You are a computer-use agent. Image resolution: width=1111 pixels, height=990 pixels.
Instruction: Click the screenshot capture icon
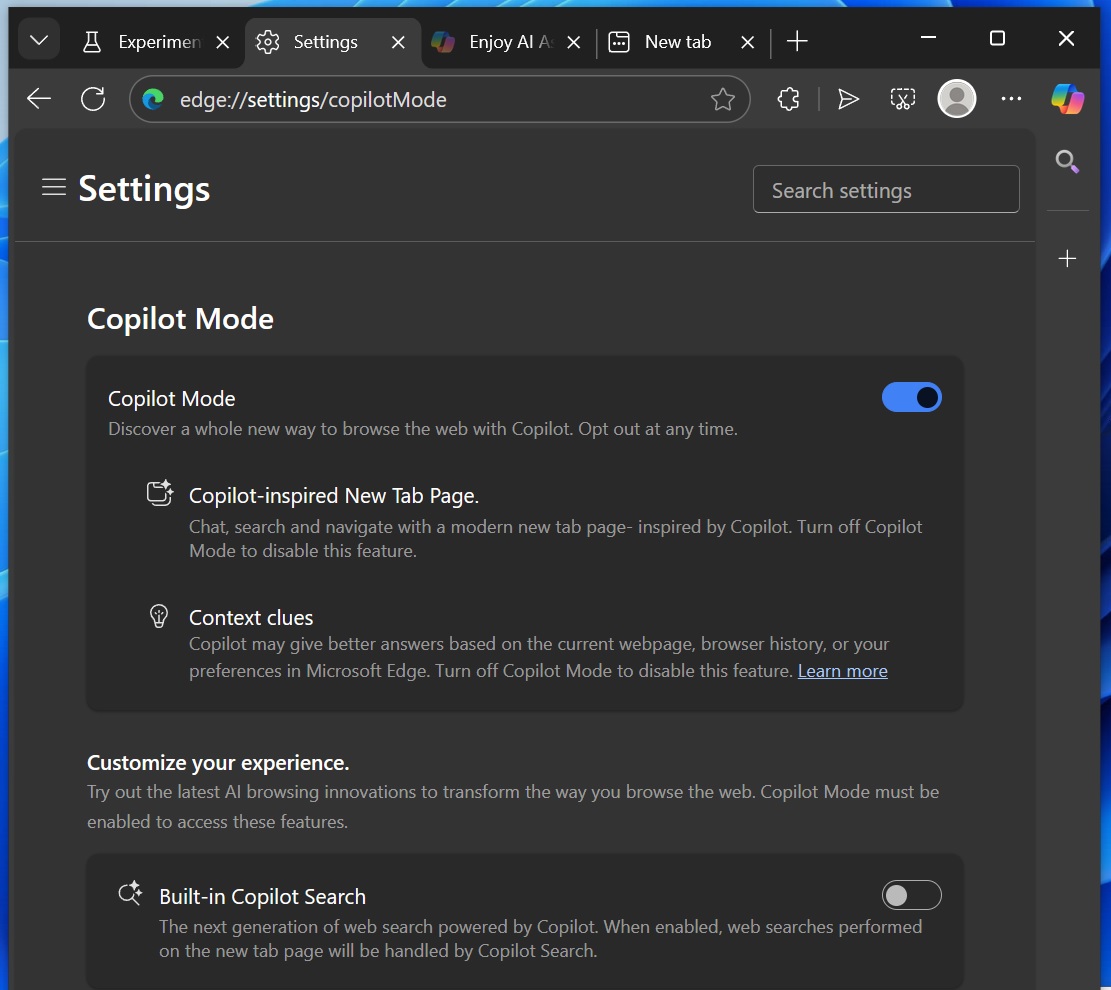(x=902, y=99)
